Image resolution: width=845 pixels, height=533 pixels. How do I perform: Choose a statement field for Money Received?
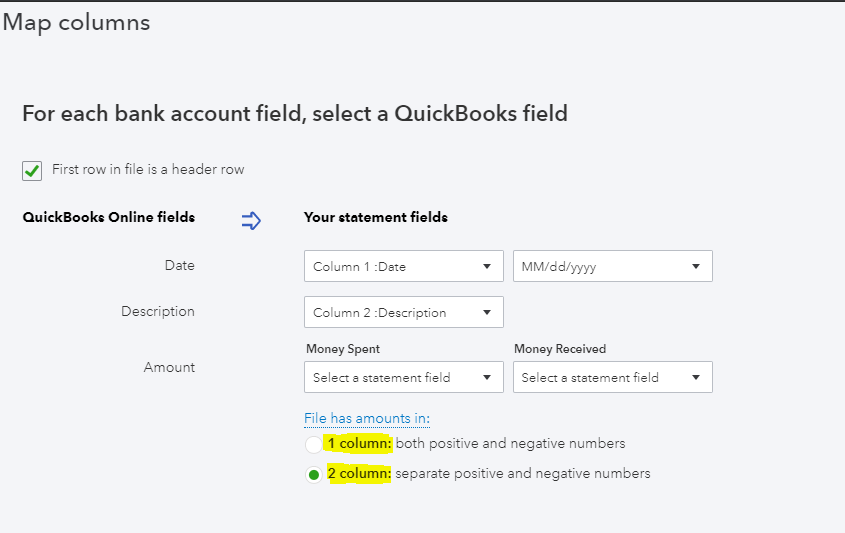coord(612,378)
